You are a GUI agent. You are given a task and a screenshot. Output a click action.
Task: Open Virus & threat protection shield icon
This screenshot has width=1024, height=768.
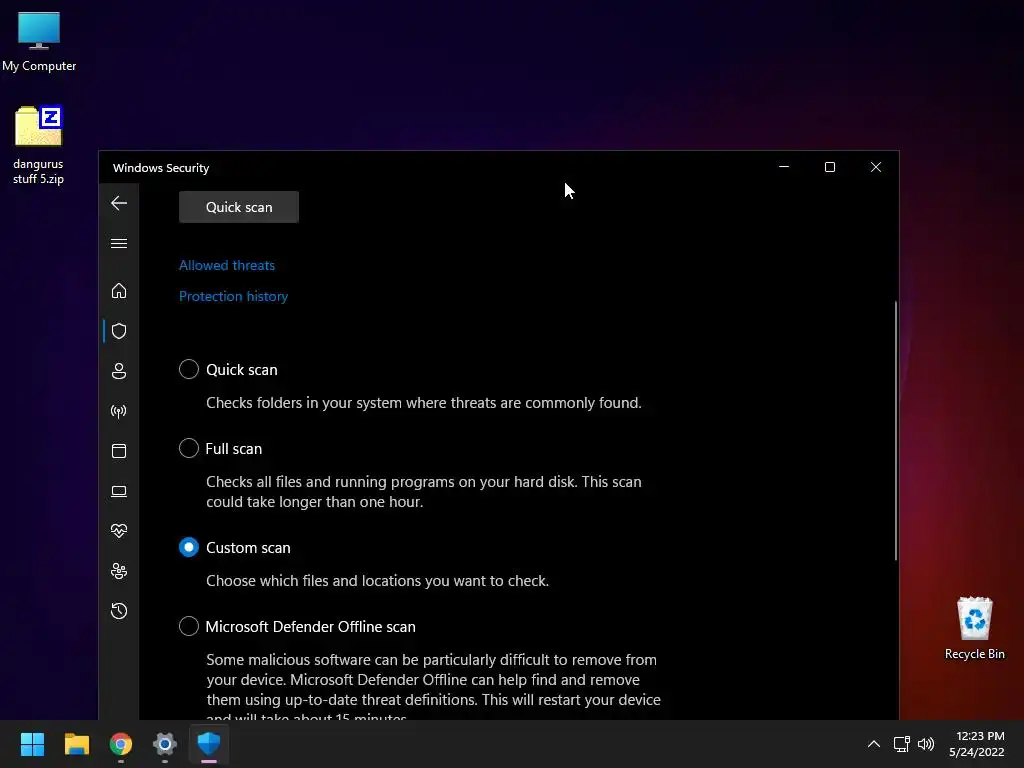[x=119, y=331]
